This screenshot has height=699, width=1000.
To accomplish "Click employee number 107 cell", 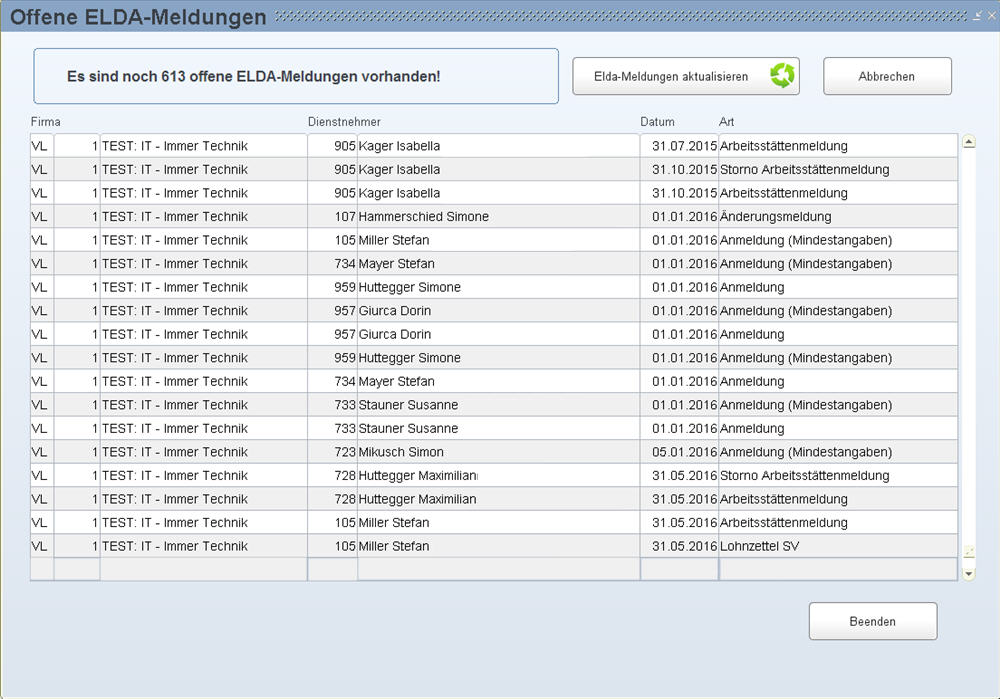I will (332, 216).
